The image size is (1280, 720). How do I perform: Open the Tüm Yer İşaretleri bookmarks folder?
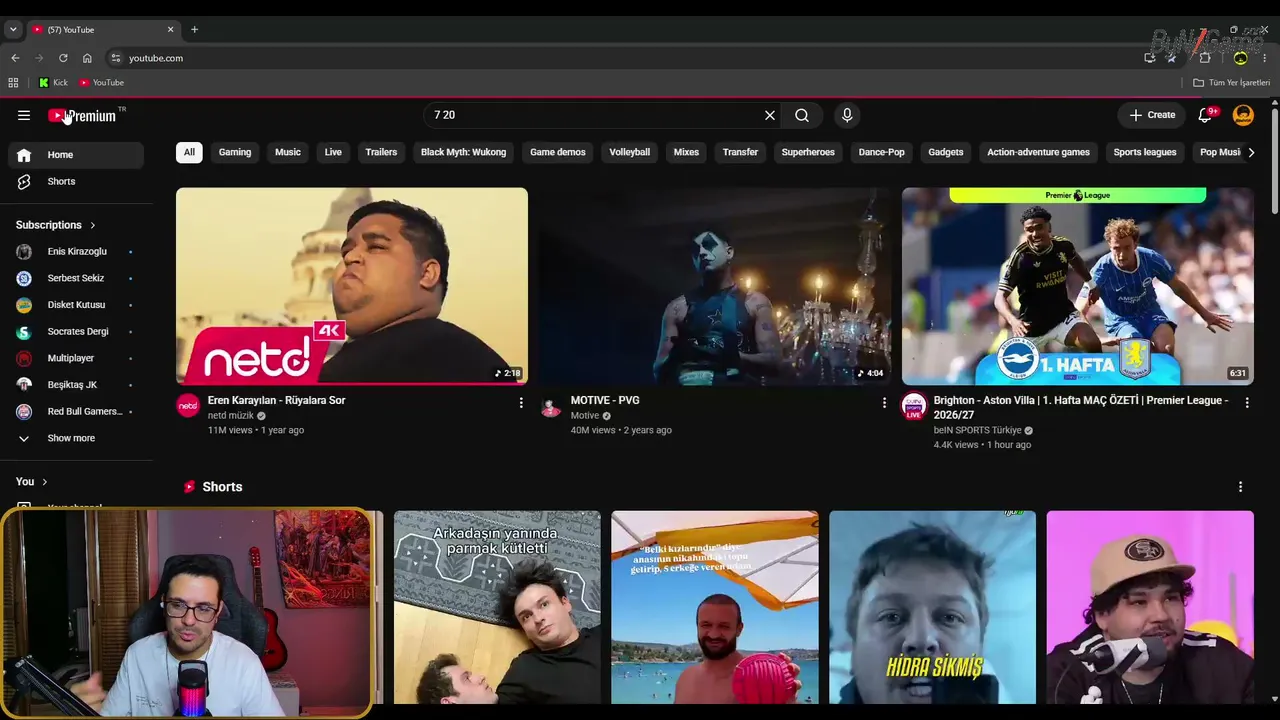(x=1231, y=83)
